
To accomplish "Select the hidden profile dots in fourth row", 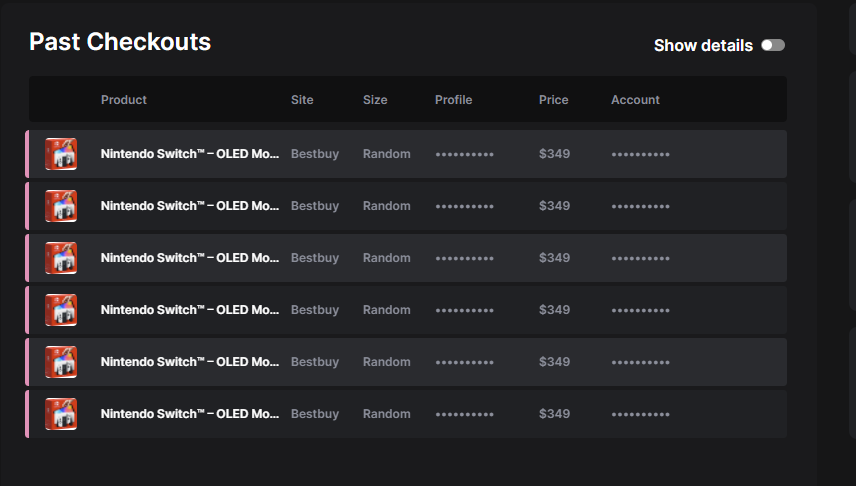I will tap(465, 310).
